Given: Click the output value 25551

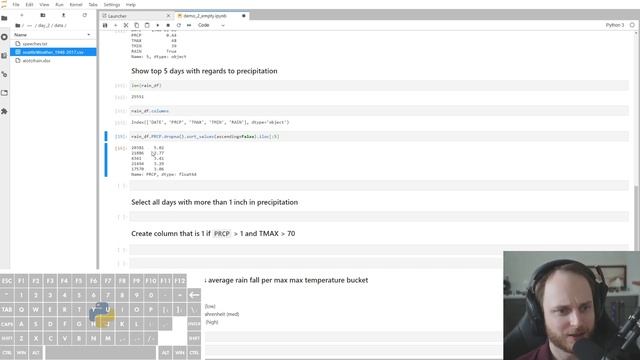Looking at the screenshot, I should pos(138,97).
